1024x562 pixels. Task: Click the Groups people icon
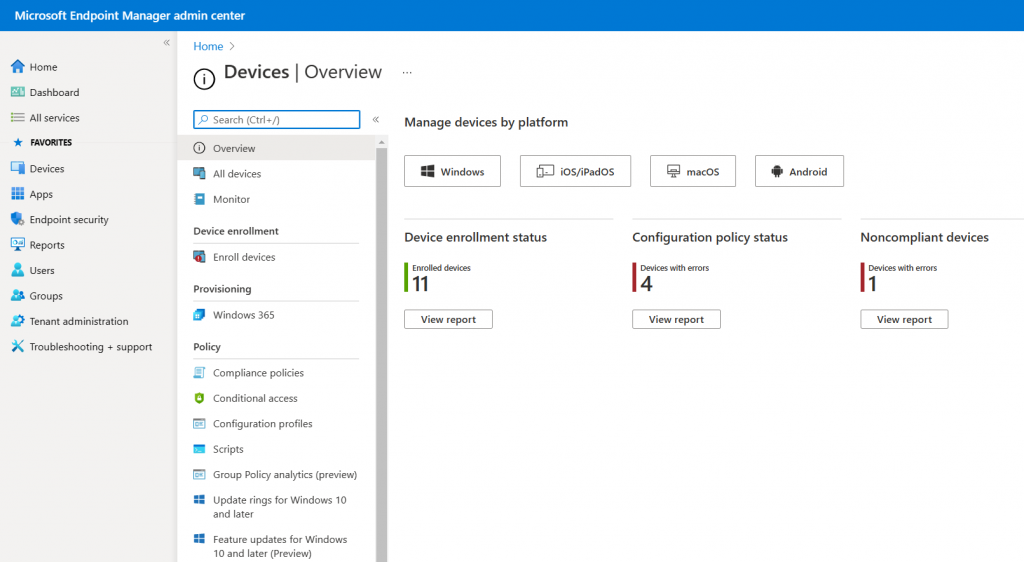(x=18, y=295)
